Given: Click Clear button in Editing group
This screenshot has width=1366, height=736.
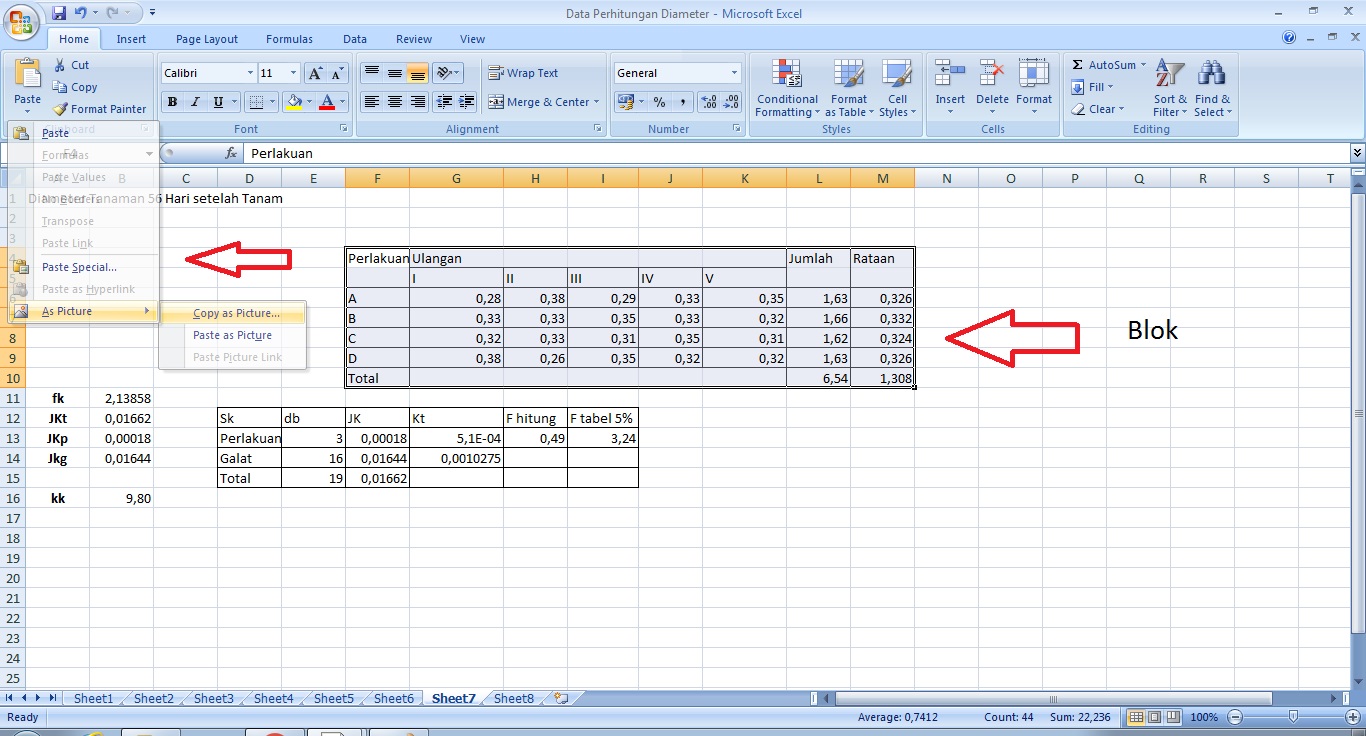Looking at the screenshot, I should click(1098, 109).
